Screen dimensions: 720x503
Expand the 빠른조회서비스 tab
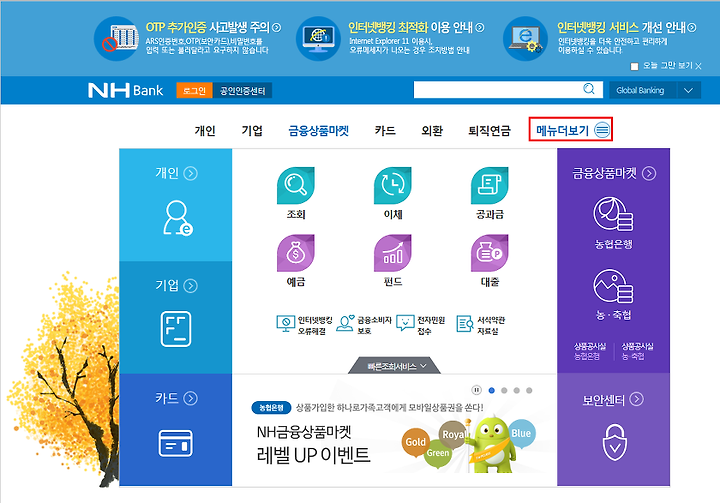pos(394,366)
